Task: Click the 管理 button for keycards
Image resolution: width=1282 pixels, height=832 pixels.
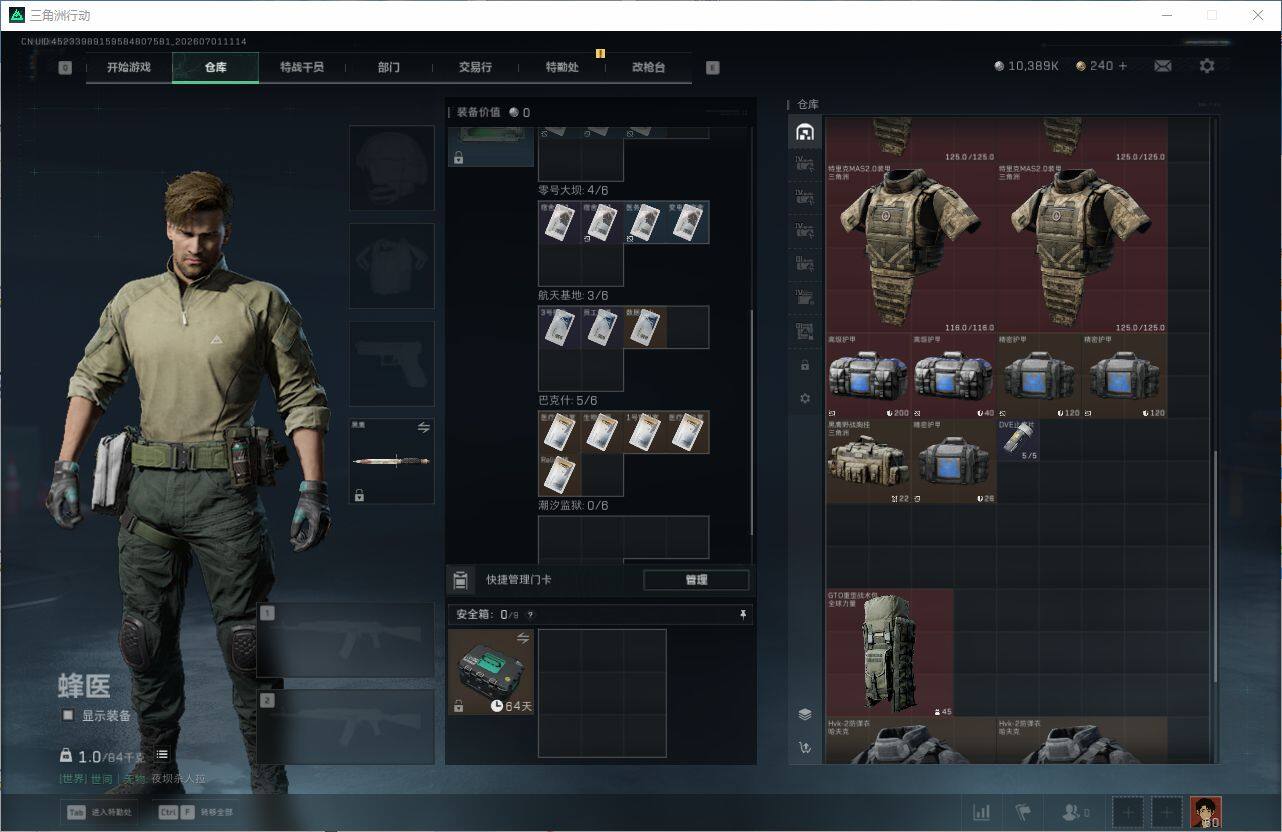Action: click(x=696, y=580)
